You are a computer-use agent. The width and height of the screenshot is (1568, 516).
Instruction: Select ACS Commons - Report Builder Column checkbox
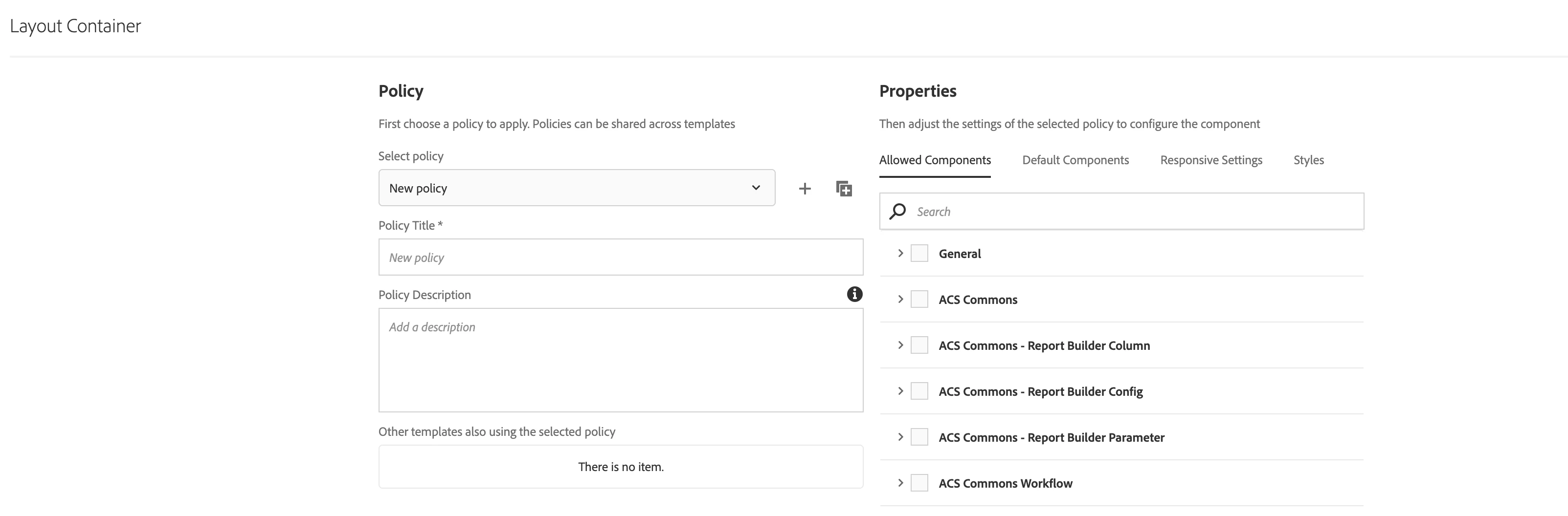(x=919, y=345)
